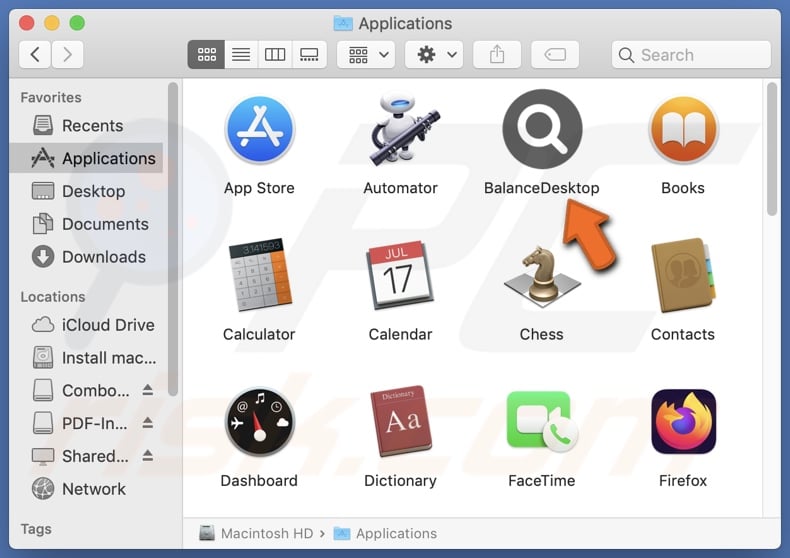The height and width of the screenshot is (558, 790).
Task: Click the App Store name label
Action: click(259, 188)
